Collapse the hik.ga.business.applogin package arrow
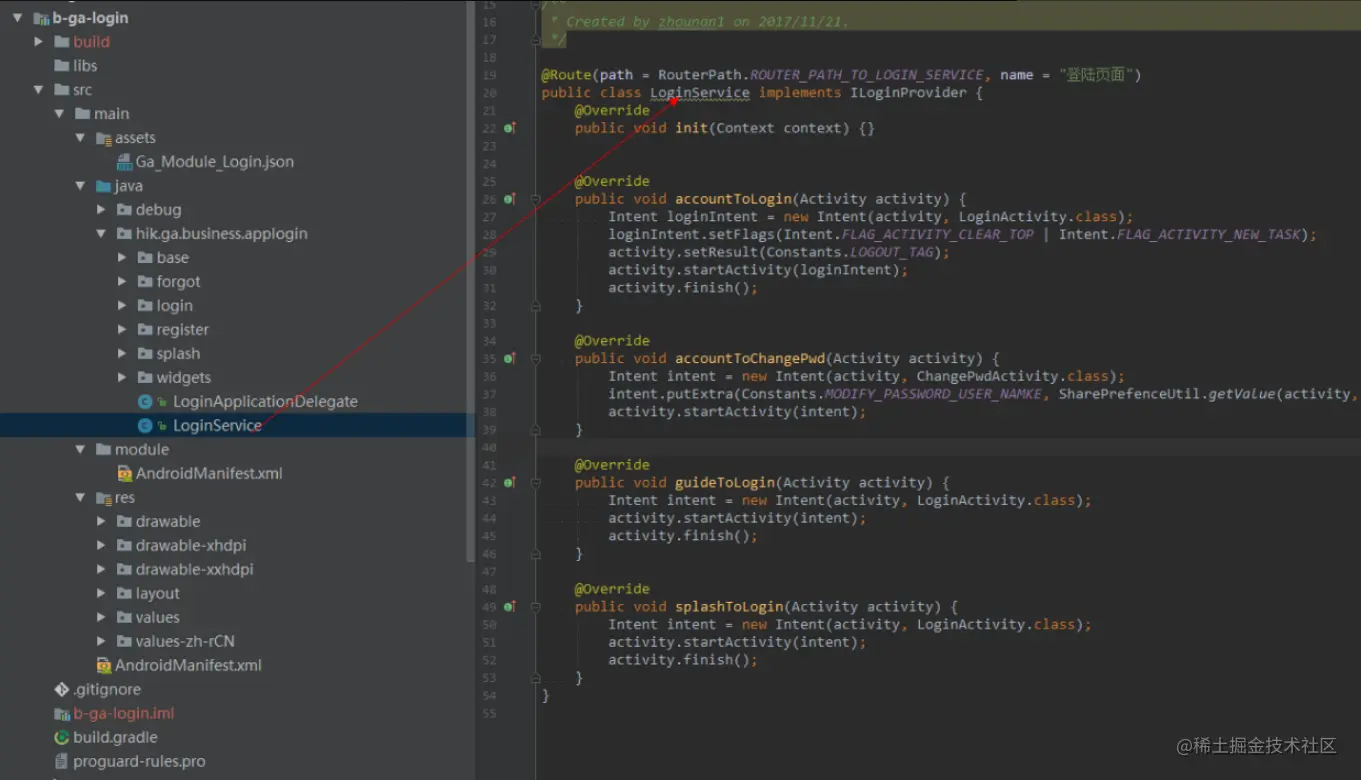The height and width of the screenshot is (780, 1361). click(x=101, y=234)
